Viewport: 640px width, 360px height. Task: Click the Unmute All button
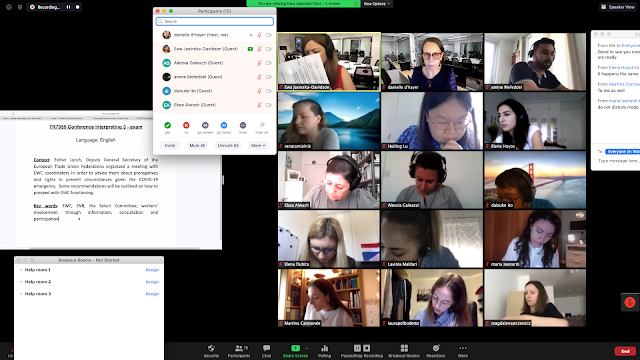click(228, 145)
